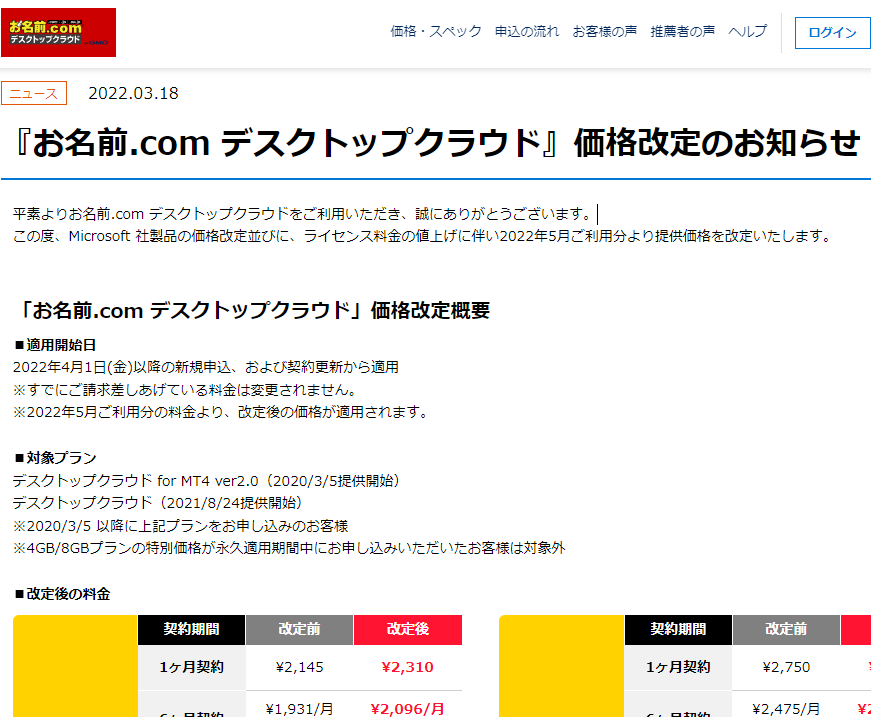Click 改定前 header in right table
Screen dimensions: 871x717
[786, 629]
